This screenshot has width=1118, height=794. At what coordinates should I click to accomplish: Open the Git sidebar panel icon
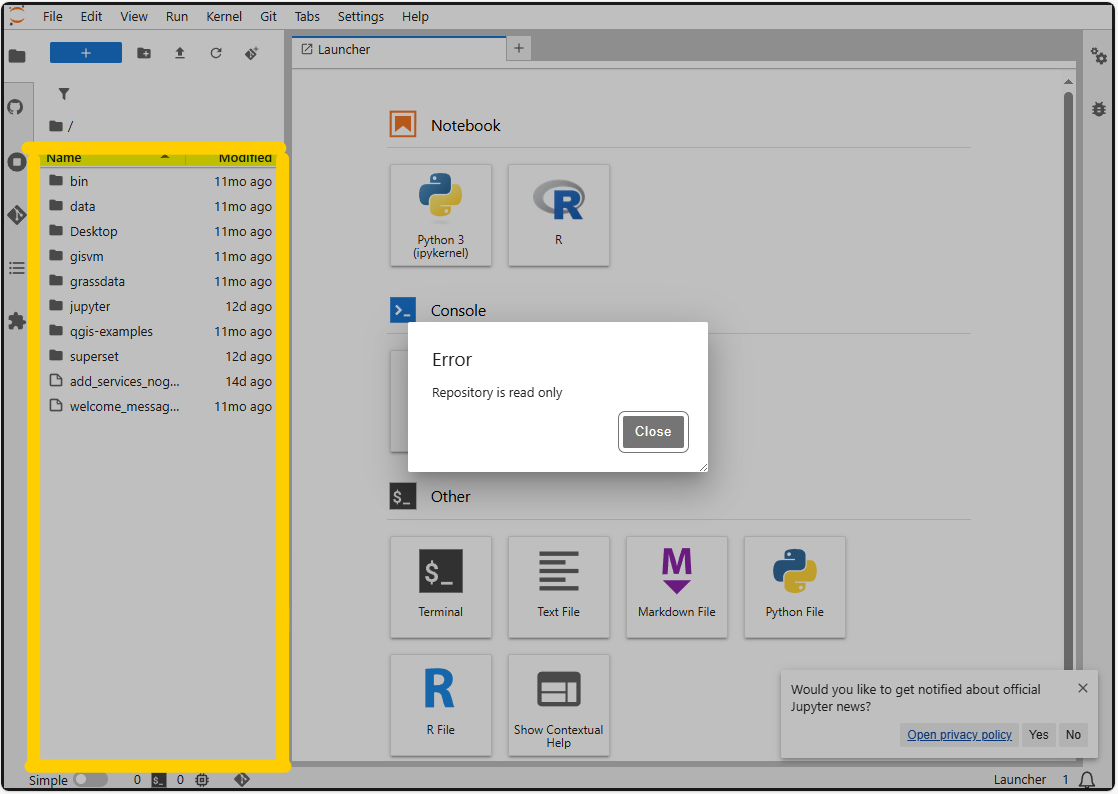click(16, 215)
